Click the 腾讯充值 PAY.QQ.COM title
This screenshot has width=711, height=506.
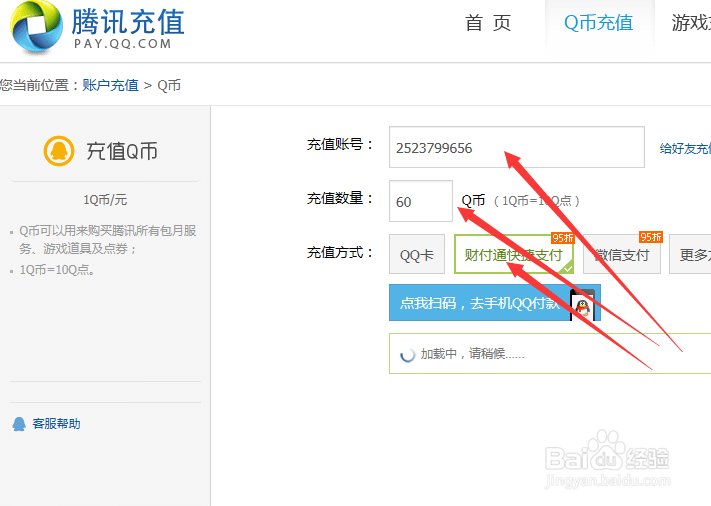pyautogui.click(x=128, y=28)
